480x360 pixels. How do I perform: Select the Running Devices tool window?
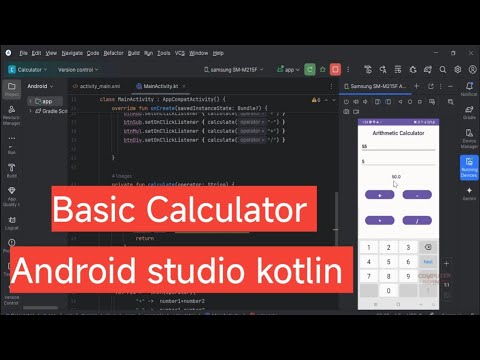469,167
